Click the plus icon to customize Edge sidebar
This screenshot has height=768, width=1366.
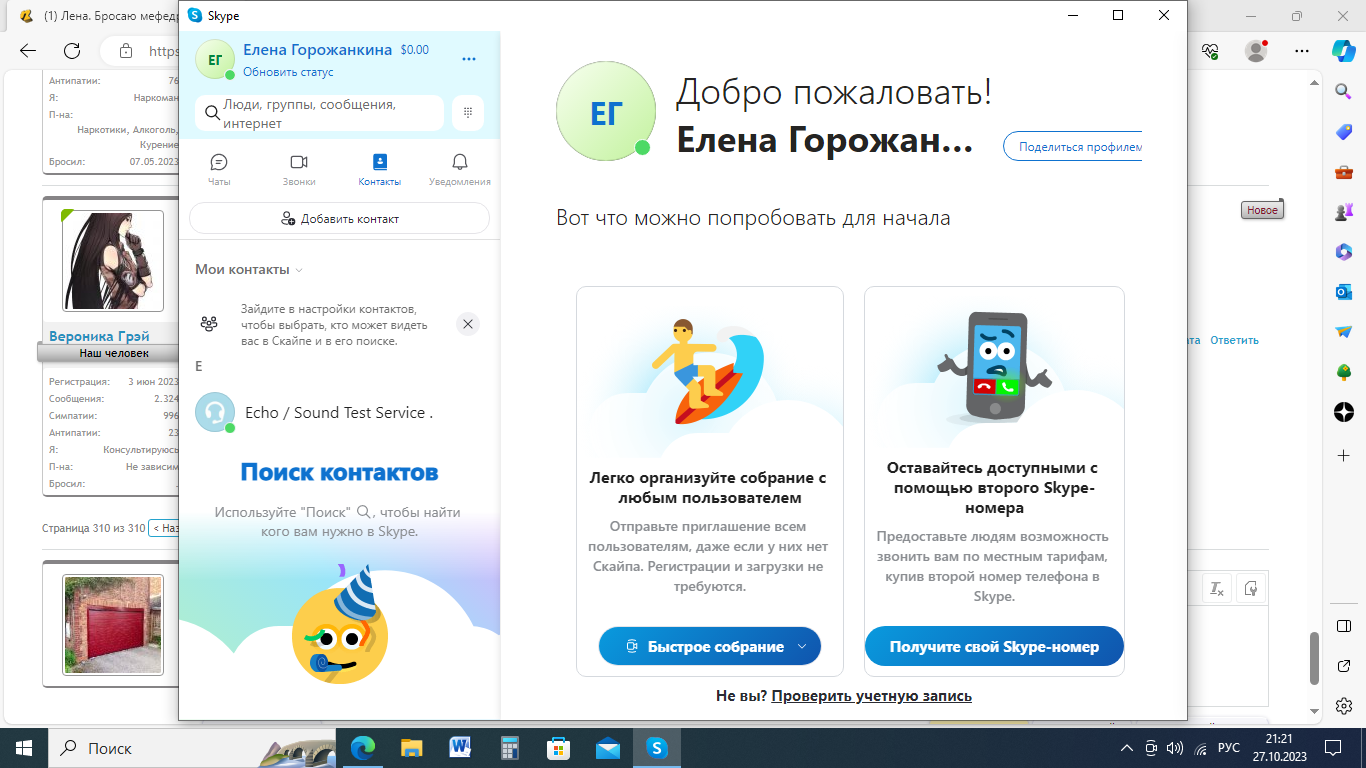coord(1344,455)
